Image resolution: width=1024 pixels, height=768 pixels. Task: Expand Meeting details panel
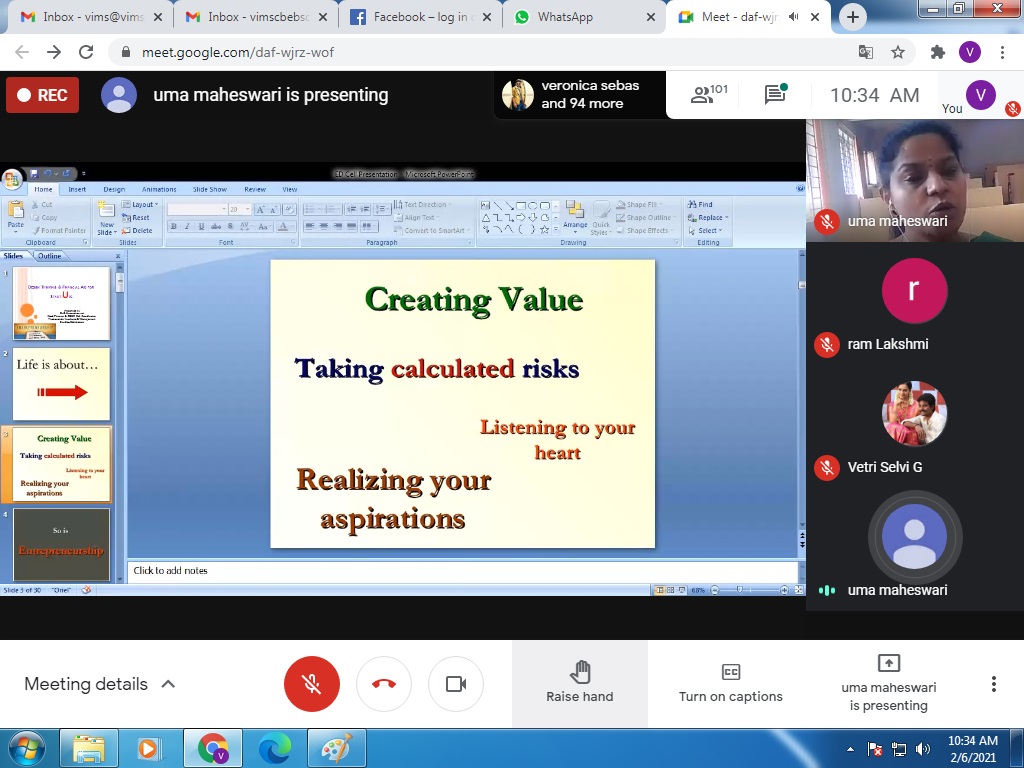click(x=100, y=684)
